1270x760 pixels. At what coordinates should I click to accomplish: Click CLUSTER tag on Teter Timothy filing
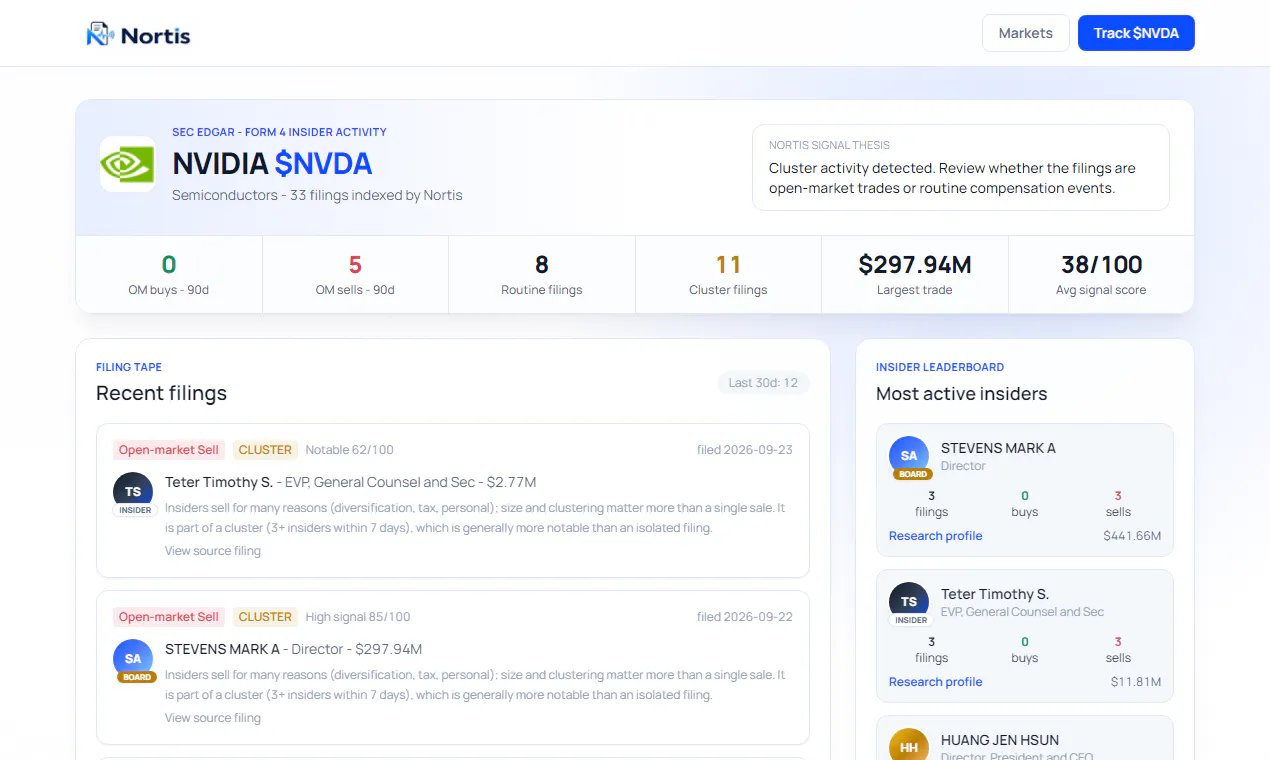pos(265,450)
